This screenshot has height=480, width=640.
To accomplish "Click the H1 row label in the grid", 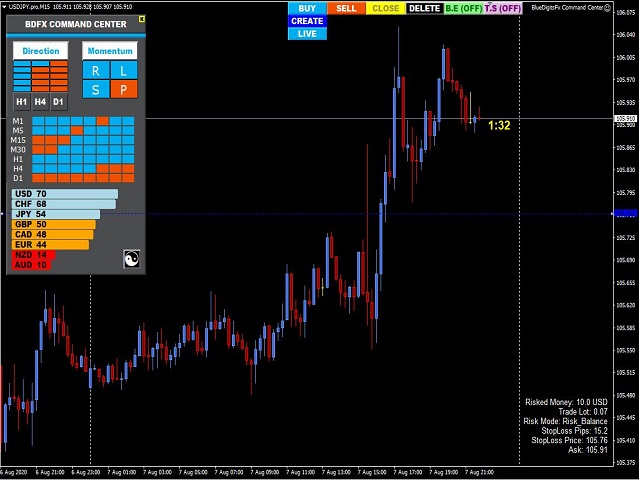I will [18, 159].
